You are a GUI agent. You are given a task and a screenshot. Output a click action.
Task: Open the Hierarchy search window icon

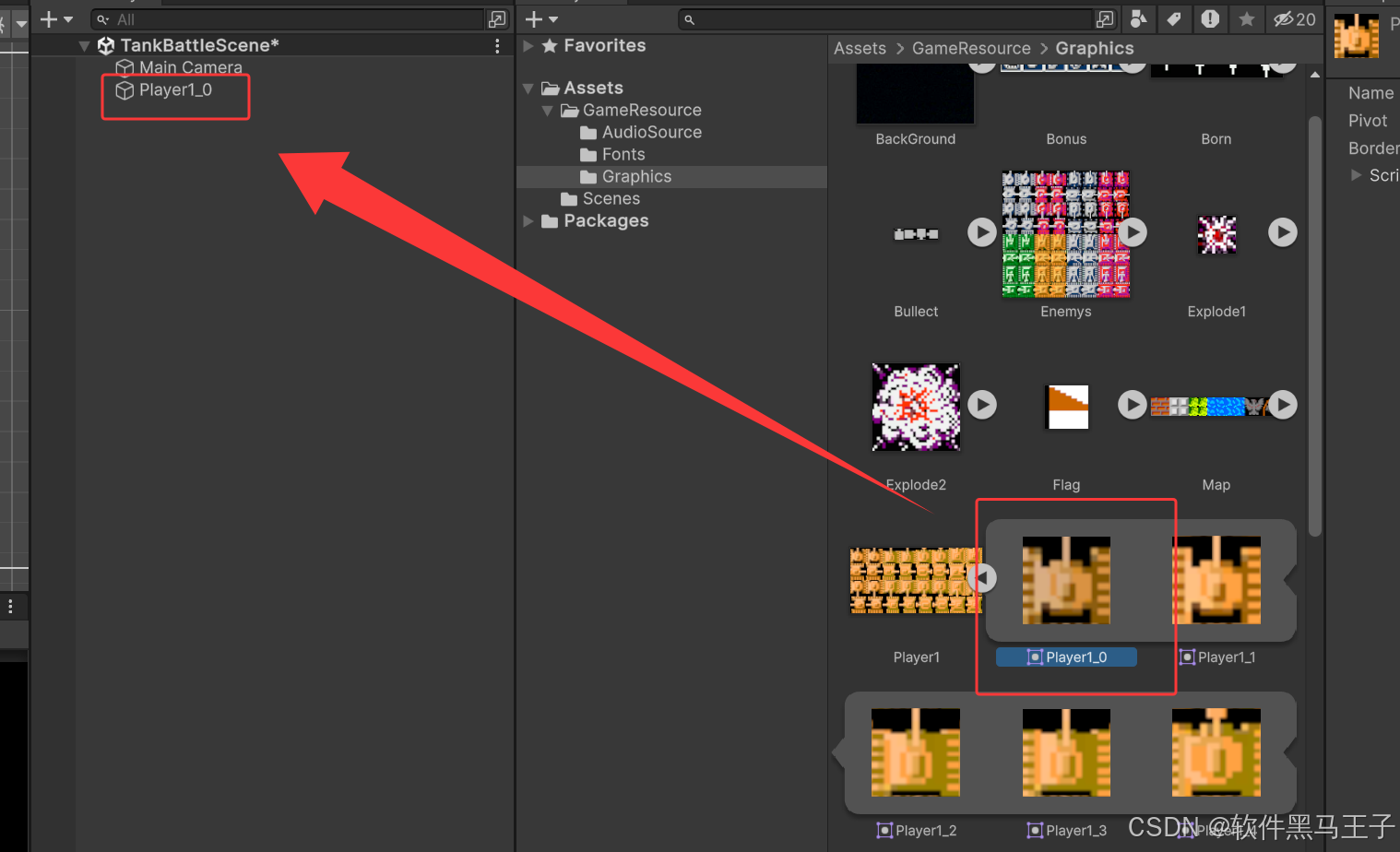pos(497,19)
